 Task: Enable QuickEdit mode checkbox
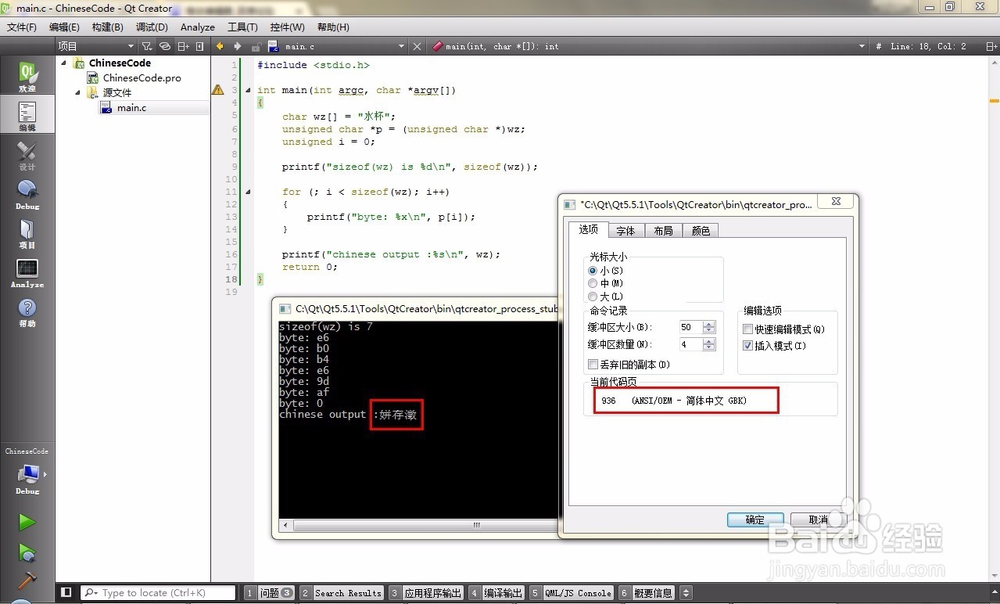pyautogui.click(x=747, y=329)
